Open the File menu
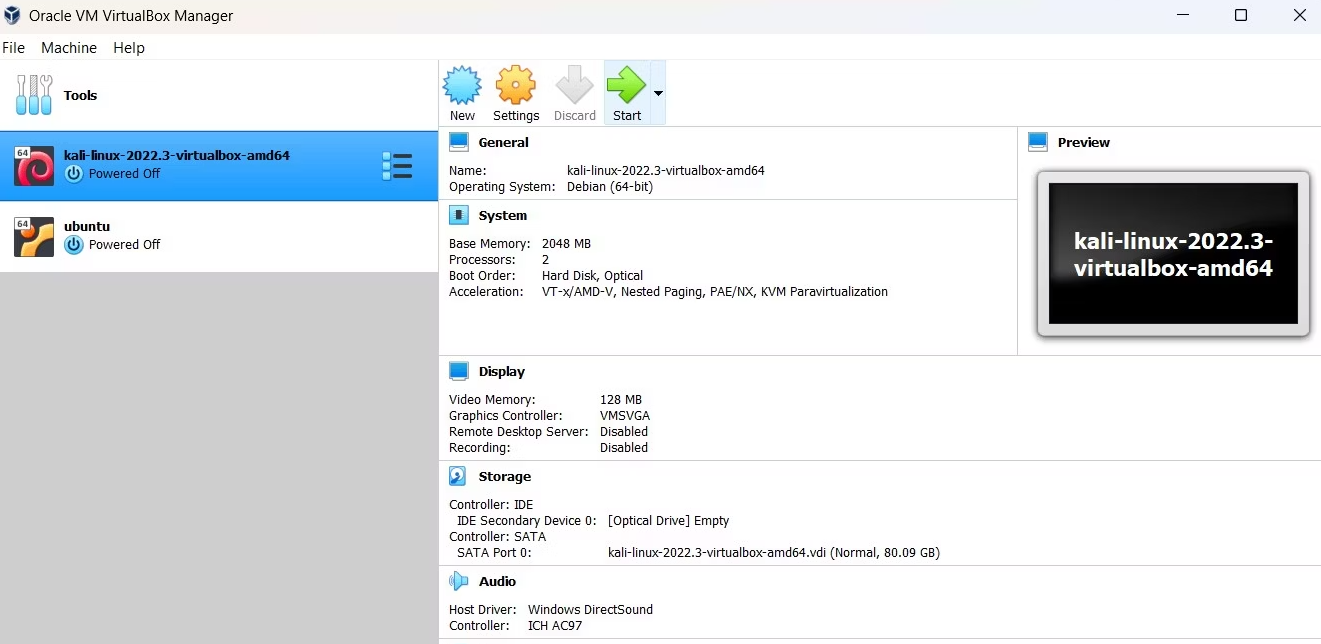 [x=14, y=47]
